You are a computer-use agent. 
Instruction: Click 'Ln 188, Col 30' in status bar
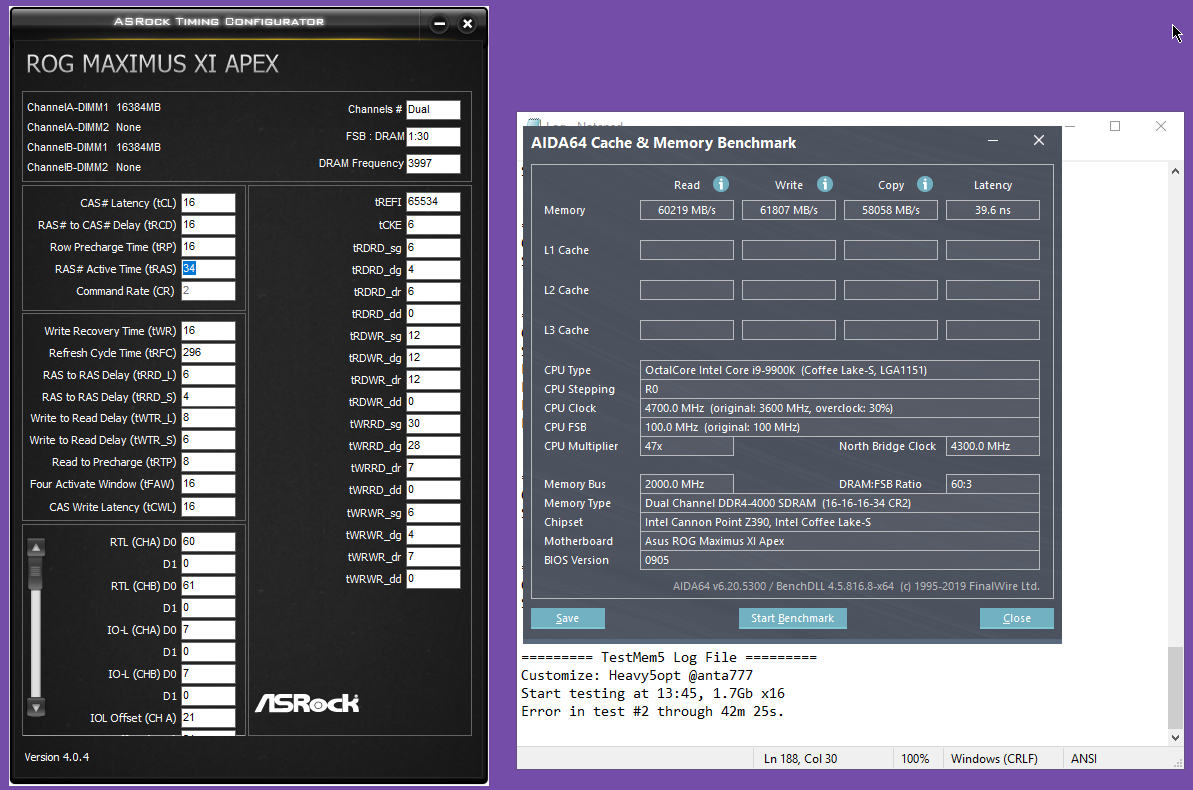[x=800, y=759]
